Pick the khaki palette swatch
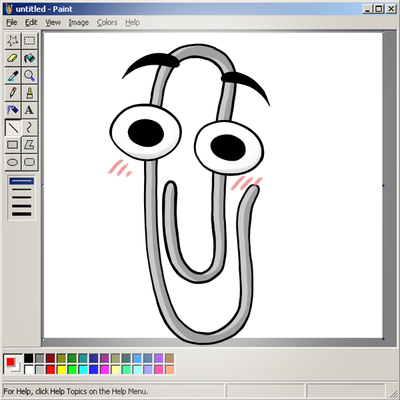 pyautogui.click(x=115, y=359)
